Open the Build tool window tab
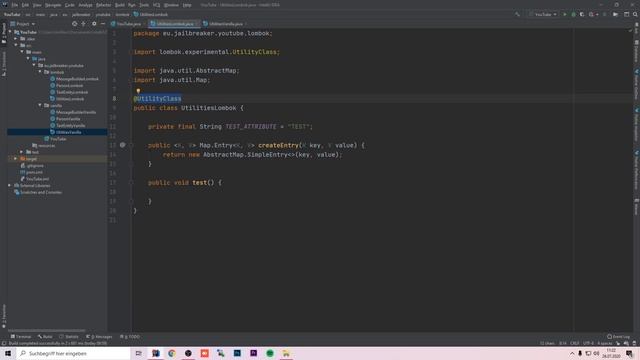Image resolution: width=640 pixels, height=360 pixels. coord(45,337)
